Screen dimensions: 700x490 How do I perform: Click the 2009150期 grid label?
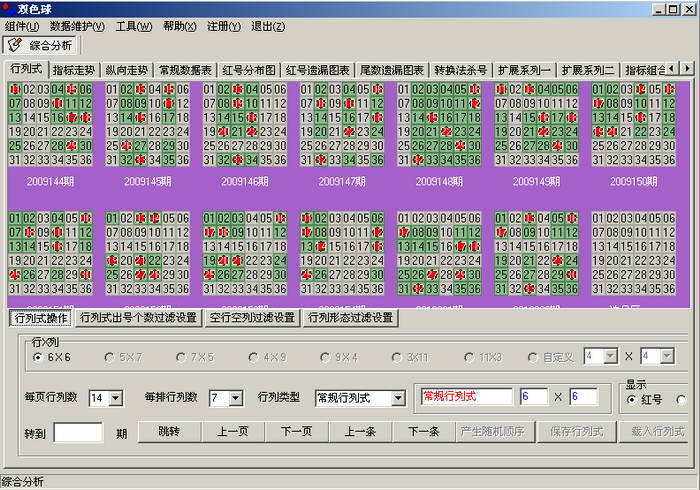tap(634, 182)
